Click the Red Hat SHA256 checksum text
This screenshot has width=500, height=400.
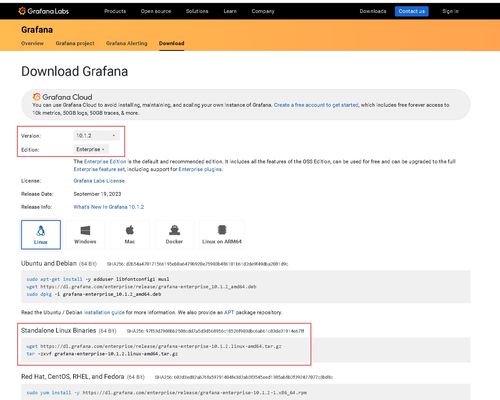pos(244,377)
